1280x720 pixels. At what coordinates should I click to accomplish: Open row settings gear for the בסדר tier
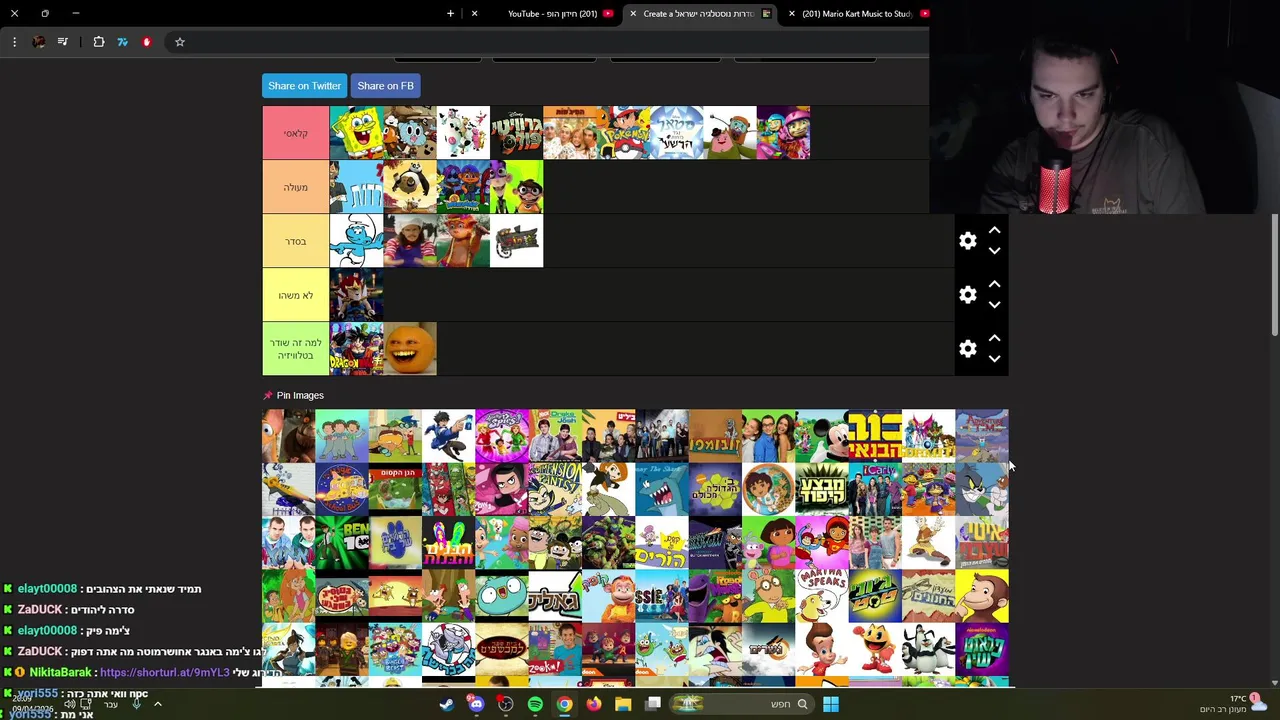tap(968, 241)
